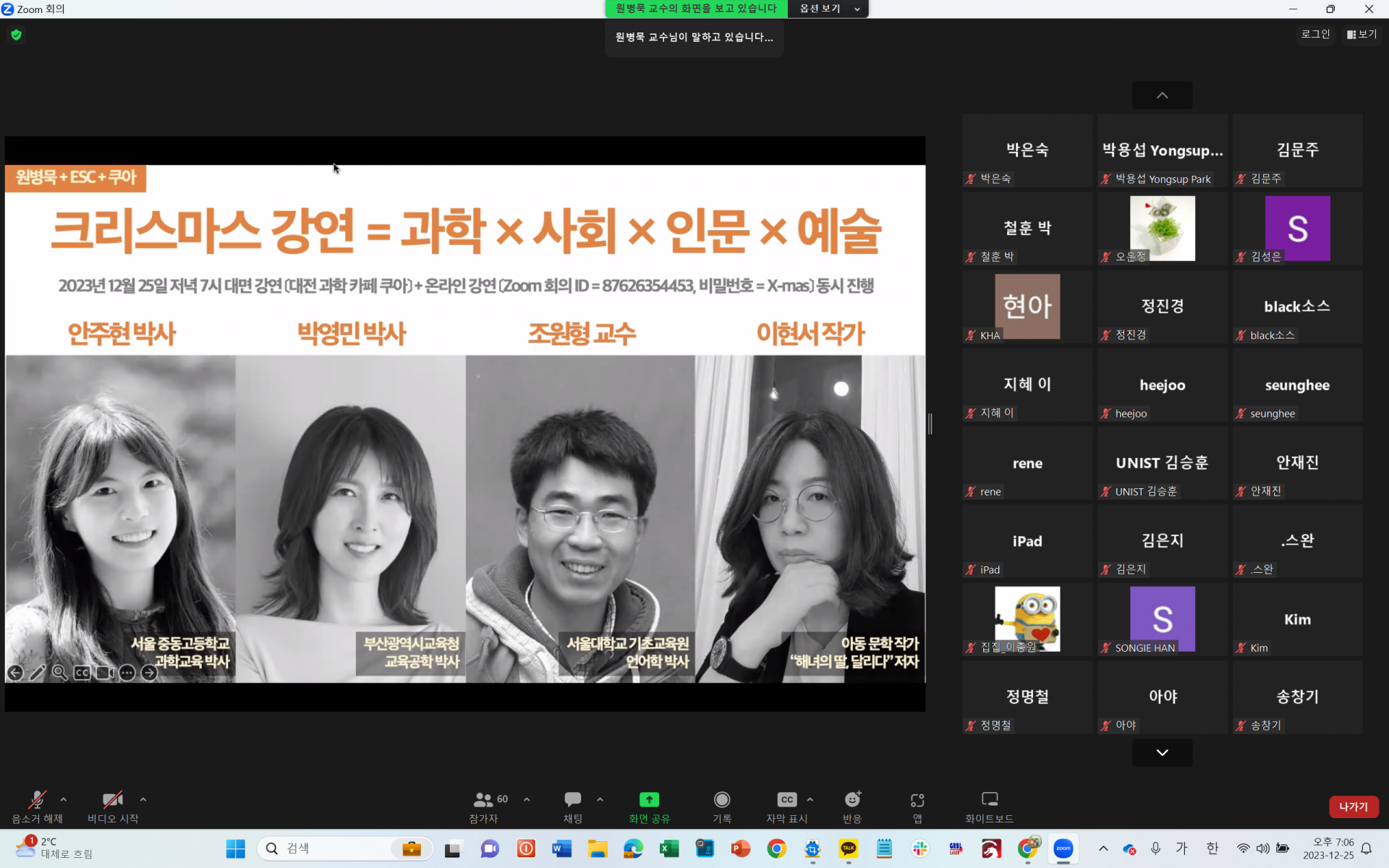Unmute the microphone (음소거 해제)

click(37, 800)
